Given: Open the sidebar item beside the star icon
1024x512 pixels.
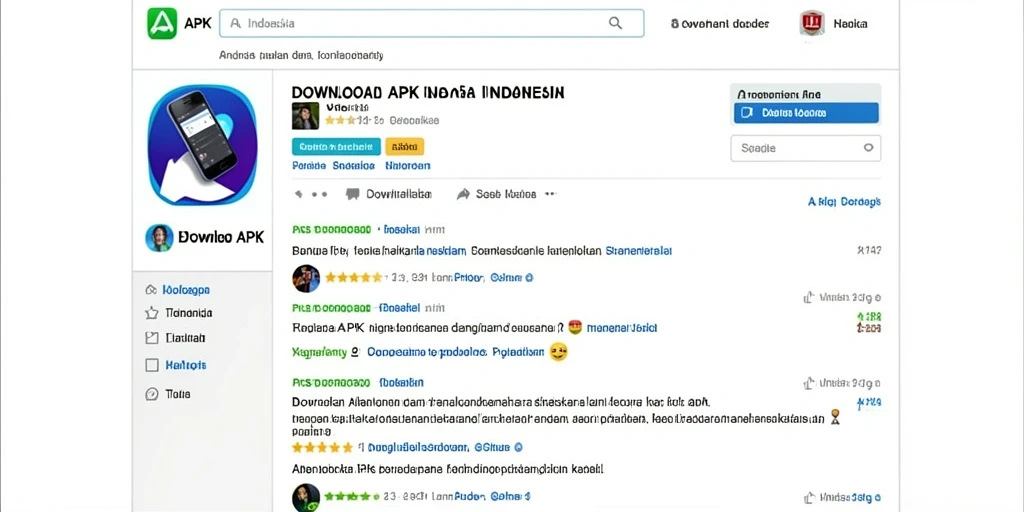Looking at the screenshot, I should [189, 313].
